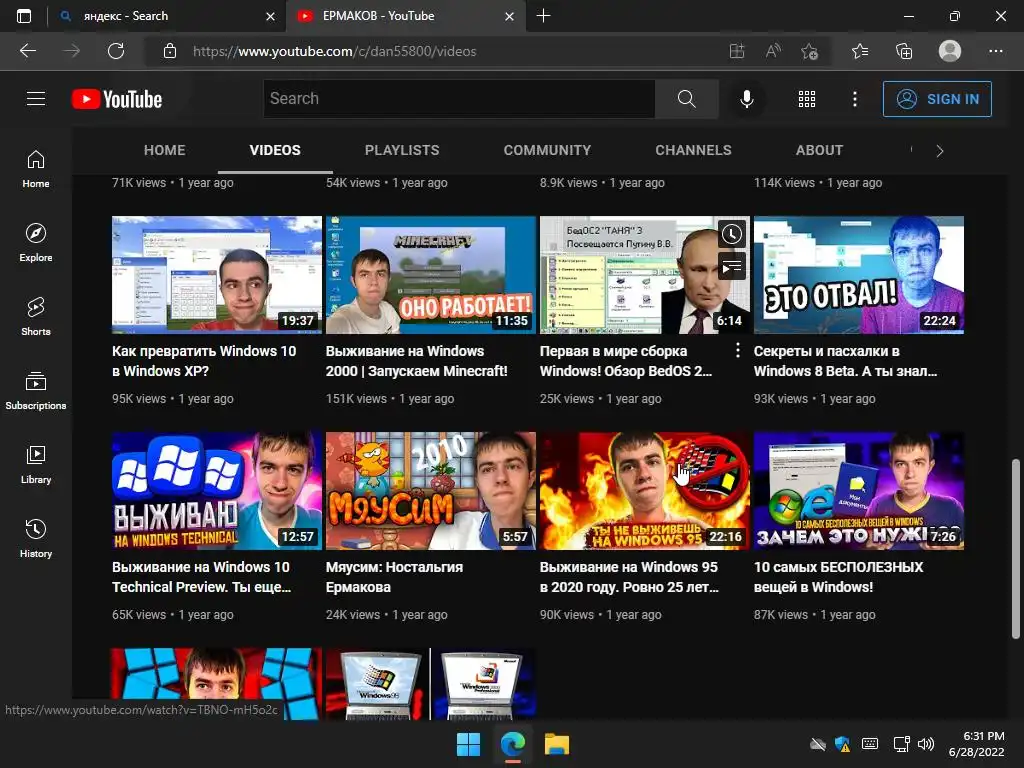Image resolution: width=1024 pixels, height=768 pixels.
Task: Play the 'ЭТО ОТВАЛ!' thumbnail, duration 22:24
Action: 859,275
